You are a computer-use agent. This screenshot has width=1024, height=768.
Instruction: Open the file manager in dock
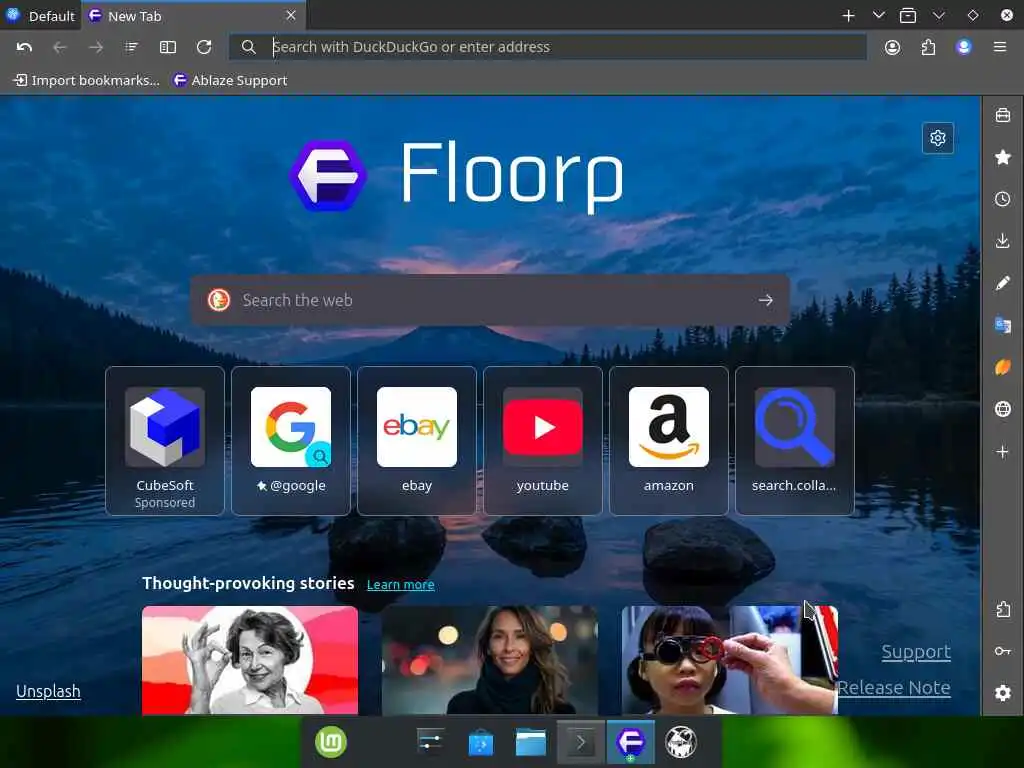[x=531, y=743]
